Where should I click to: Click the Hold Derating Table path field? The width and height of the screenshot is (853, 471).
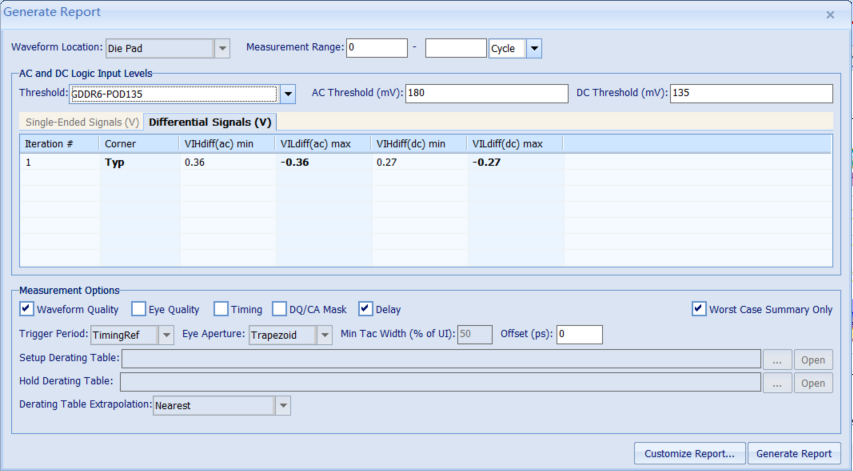click(x=441, y=382)
